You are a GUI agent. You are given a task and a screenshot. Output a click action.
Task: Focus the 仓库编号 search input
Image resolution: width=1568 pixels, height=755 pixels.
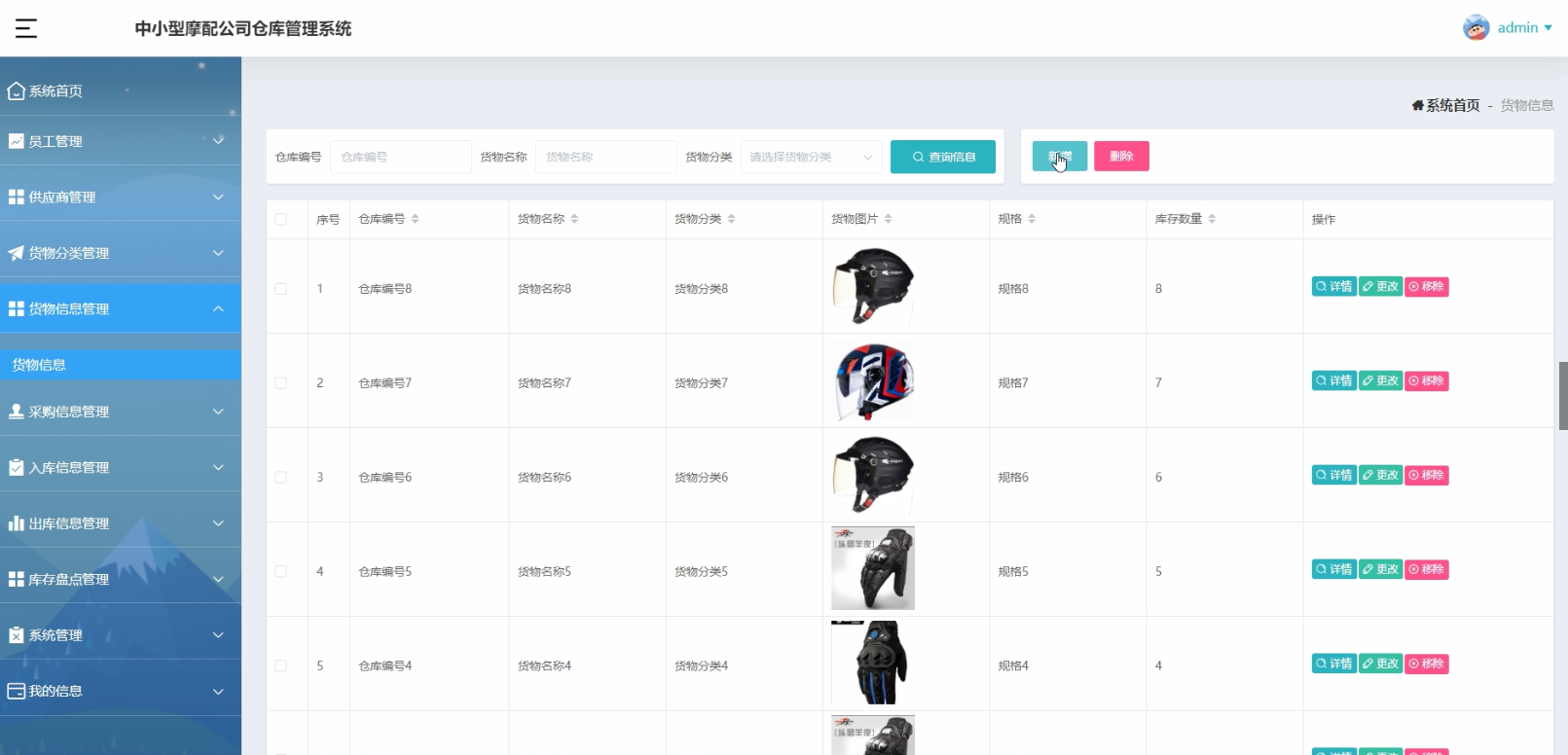coord(401,157)
